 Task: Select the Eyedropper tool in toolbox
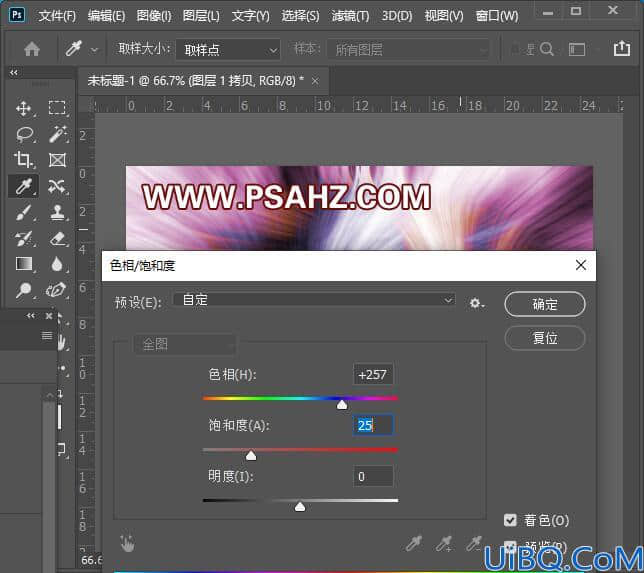click(x=23, y=186)
